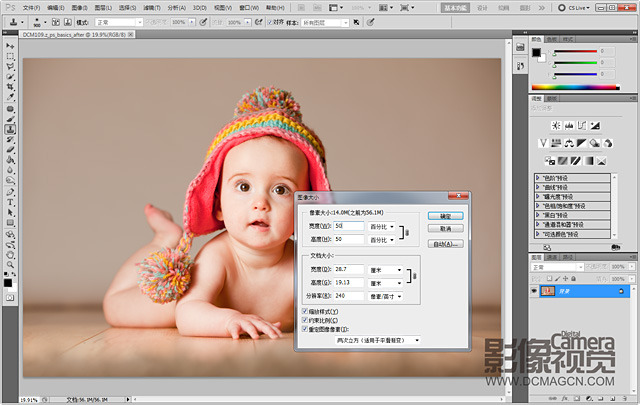This screenshot has width=640, height=405.
Task: Select the Rectangular Marquee tool
Action: point(10,54)
